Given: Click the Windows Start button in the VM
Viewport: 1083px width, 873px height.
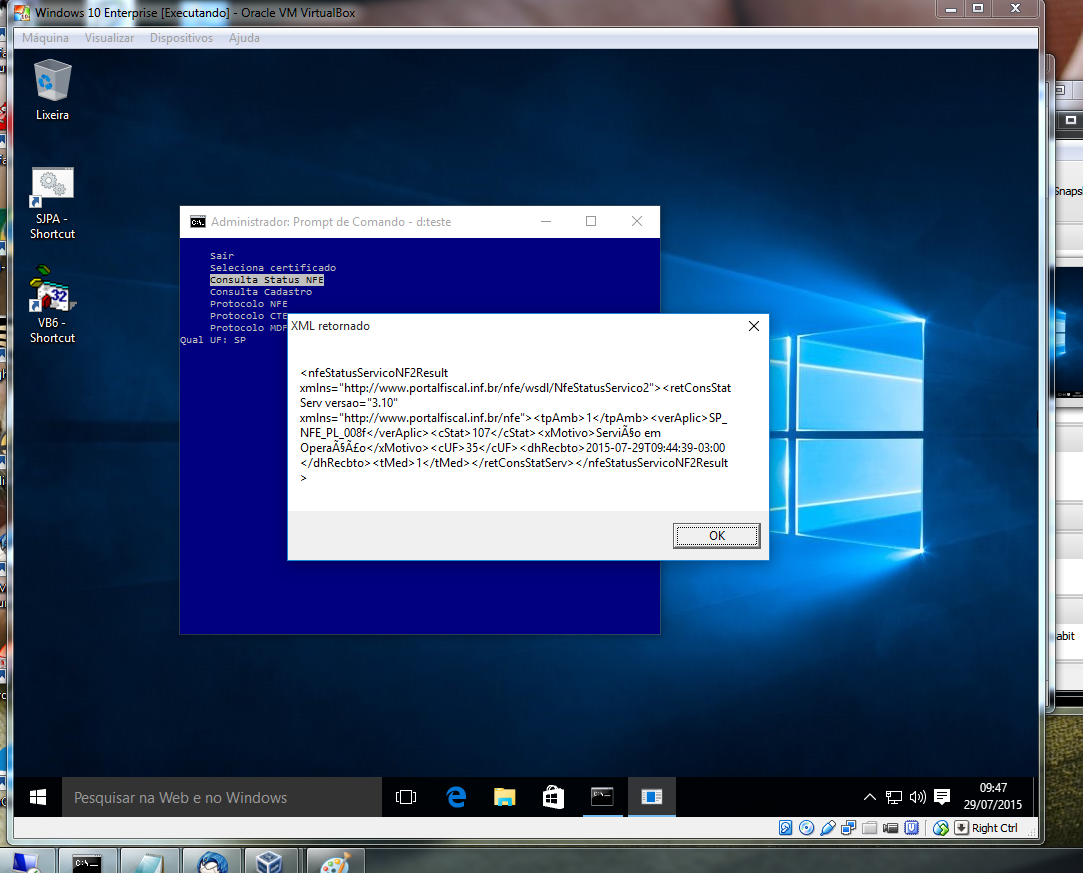Looking at the screenshot, I should 38,797.
